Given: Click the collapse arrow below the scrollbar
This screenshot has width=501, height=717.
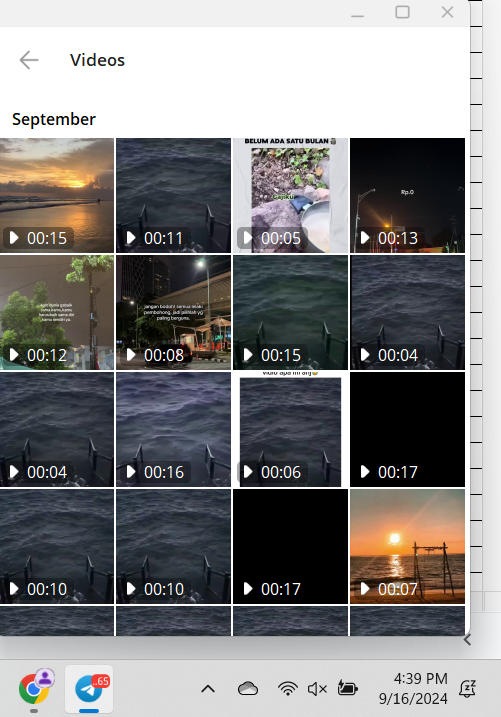Looking at the screenshot, I should pyautogui.click(x=467, y=640).
